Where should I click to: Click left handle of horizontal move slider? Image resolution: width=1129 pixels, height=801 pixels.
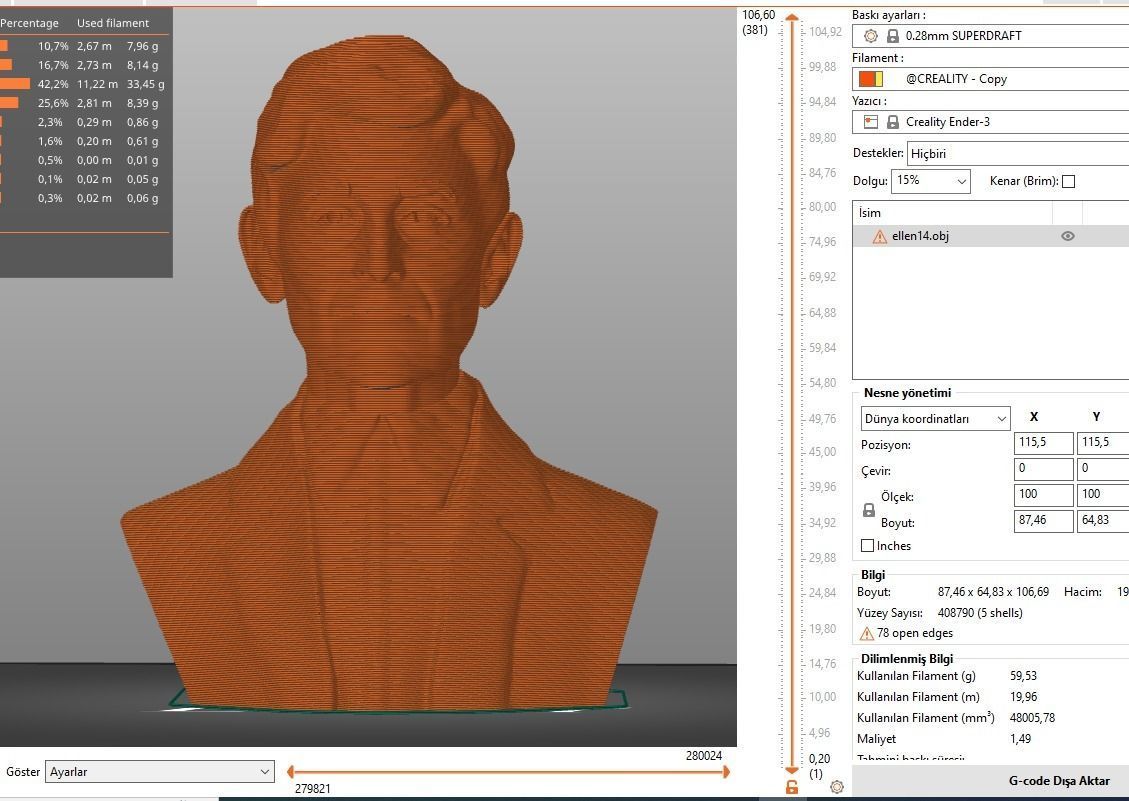pos(290,771)
